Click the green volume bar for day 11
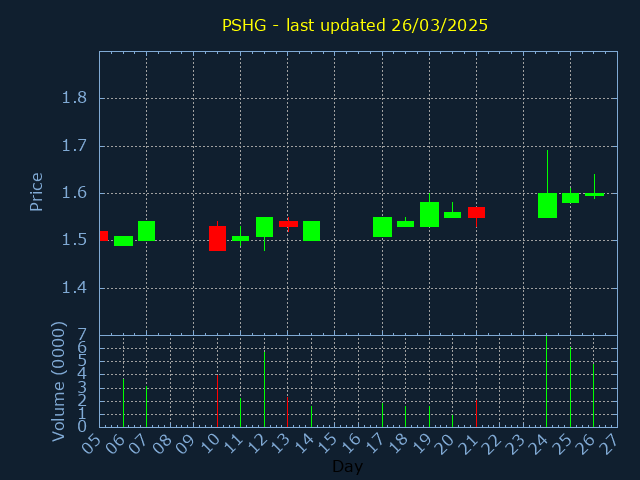This screenshot has height=480, width=640. click(240, 413)
